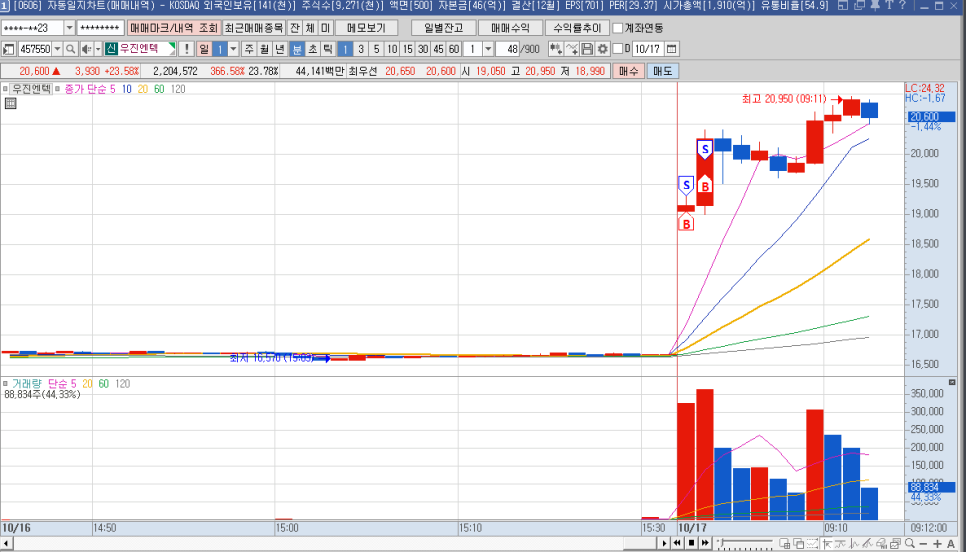
Task: Zoom out chart with minus icon
Action: tap(923, 543)
